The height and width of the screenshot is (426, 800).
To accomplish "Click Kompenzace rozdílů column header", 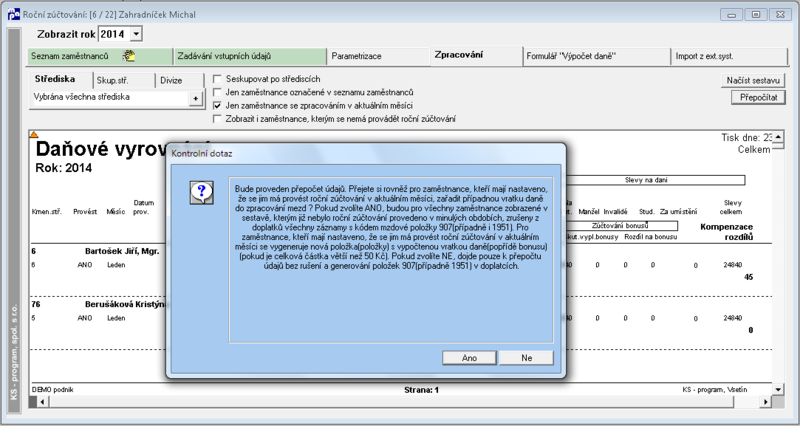I will 727,232.
